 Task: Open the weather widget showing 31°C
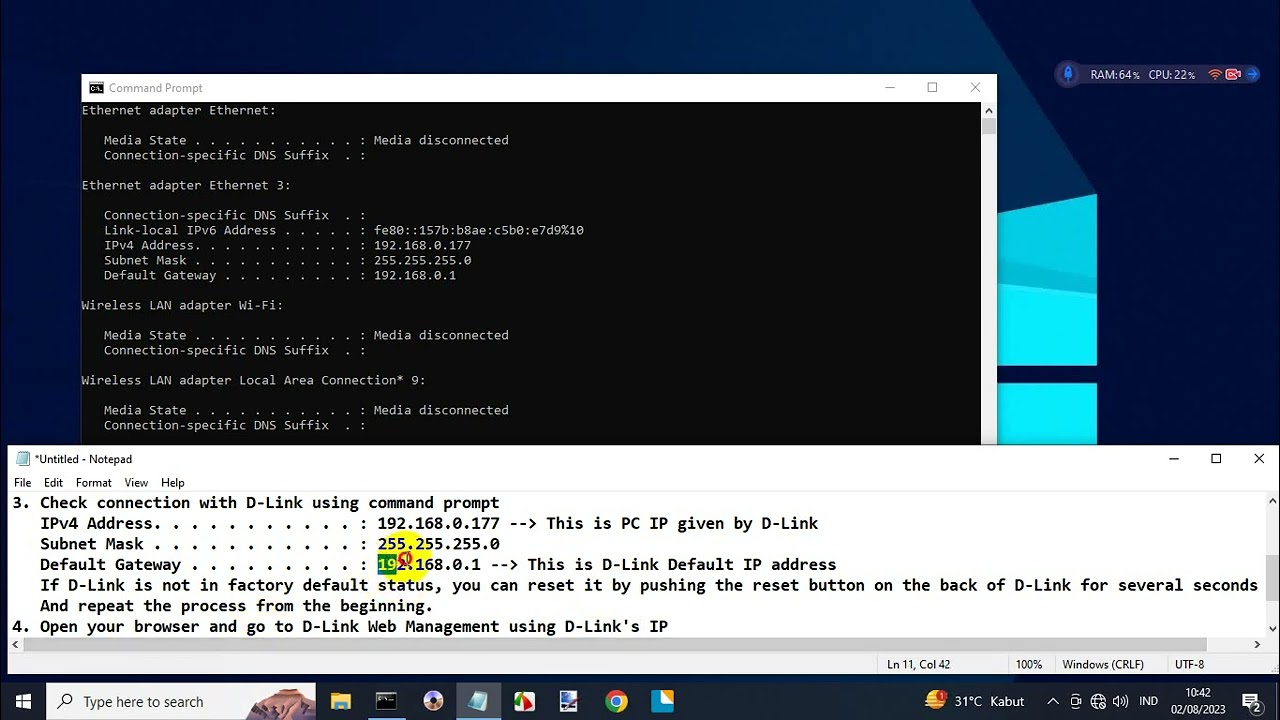[975, 701]
